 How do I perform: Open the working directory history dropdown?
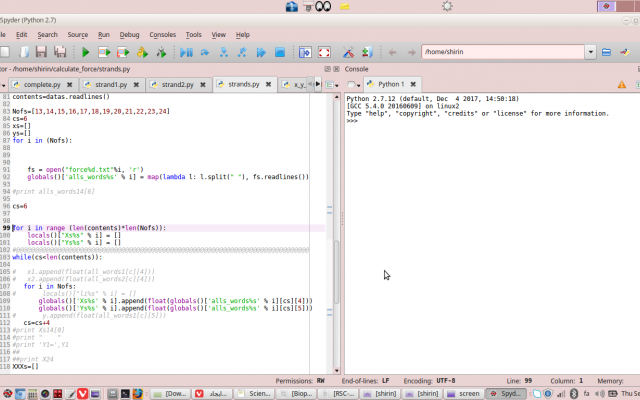(591, 52)
